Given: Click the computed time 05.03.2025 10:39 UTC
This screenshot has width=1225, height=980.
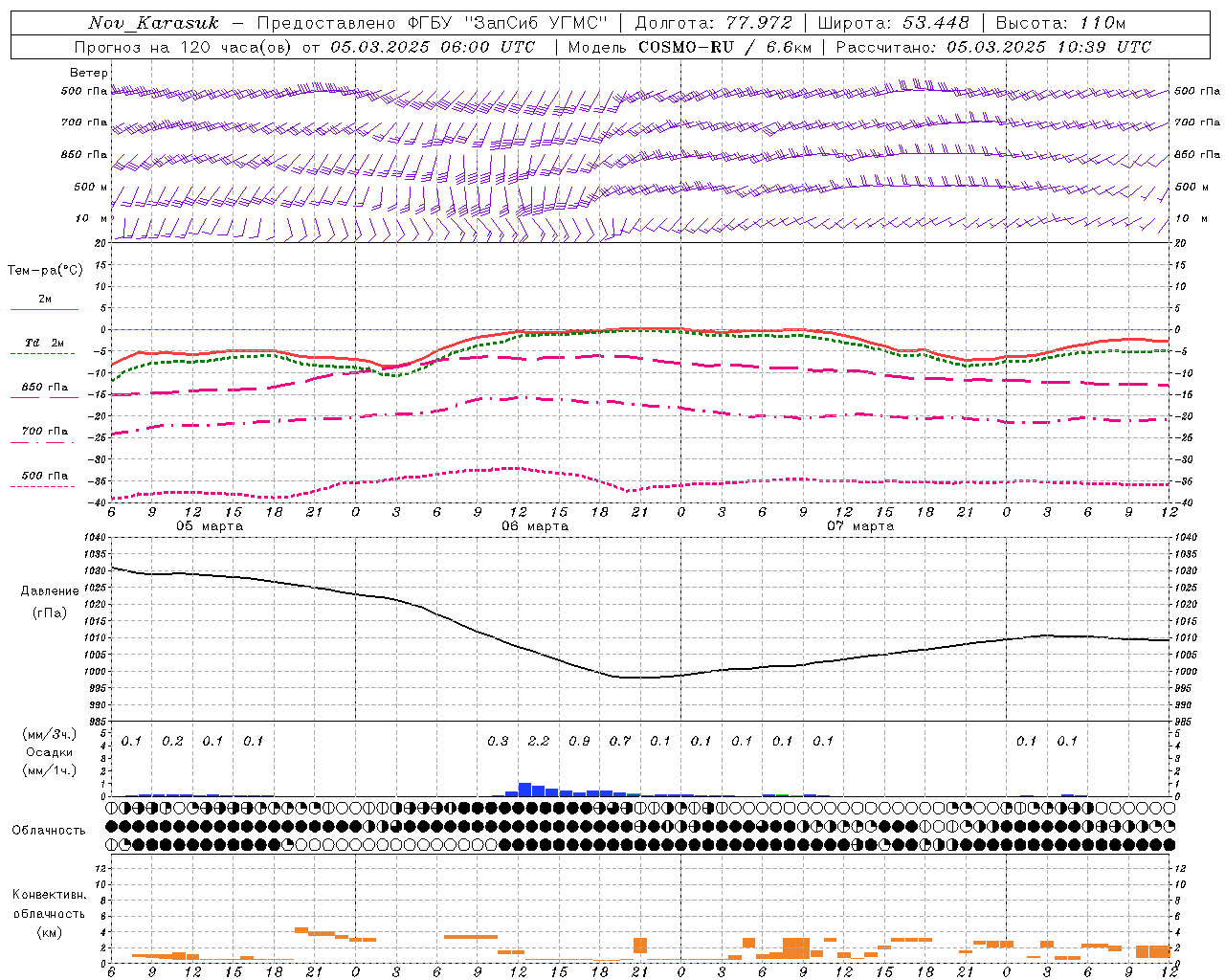Looking at the screenshot, I should pos(1048,47).
